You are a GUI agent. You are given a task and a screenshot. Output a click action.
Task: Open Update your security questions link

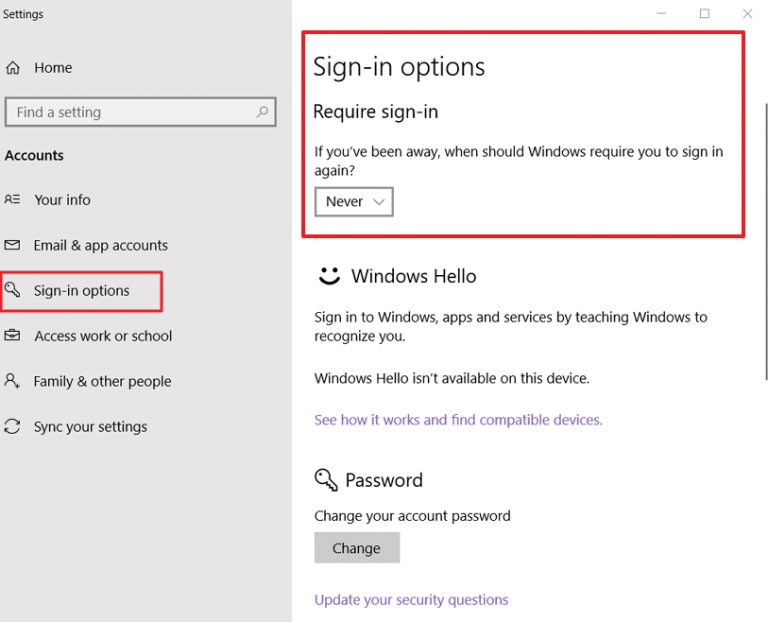tap(411, 599)
